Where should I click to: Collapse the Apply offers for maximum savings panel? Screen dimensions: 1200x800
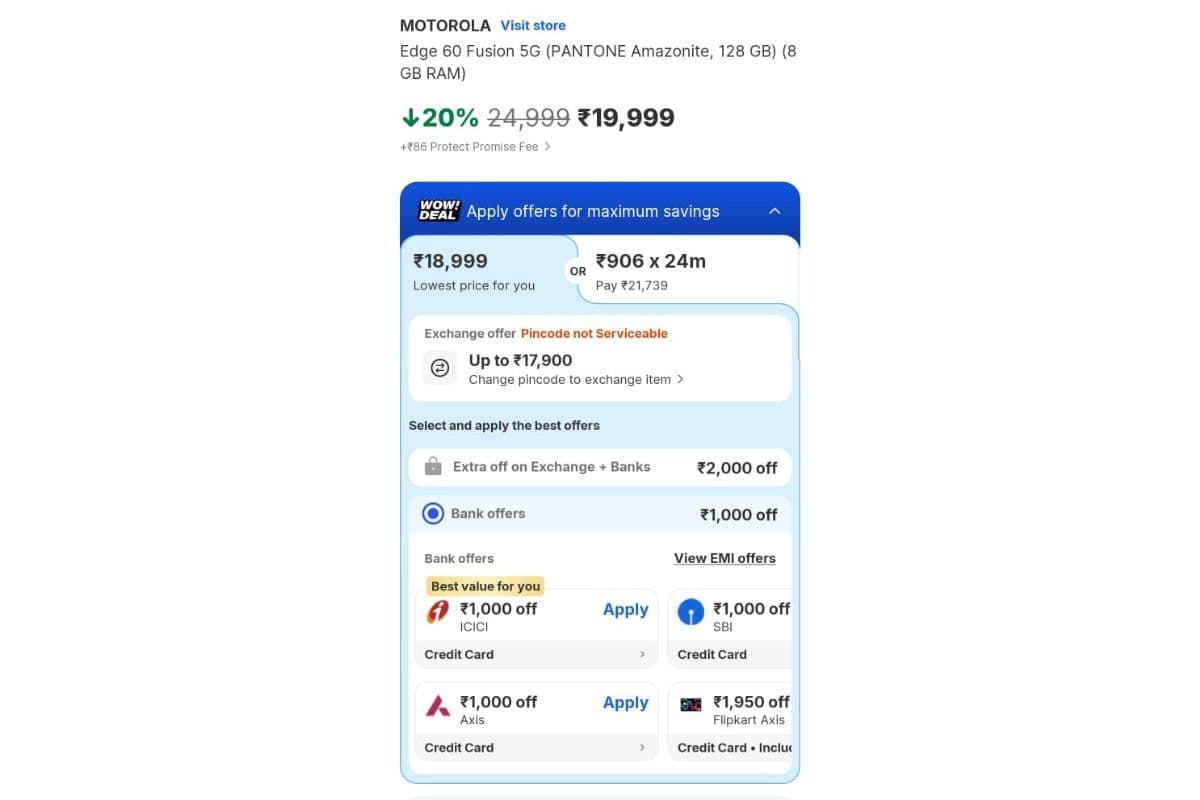[774, 211]
